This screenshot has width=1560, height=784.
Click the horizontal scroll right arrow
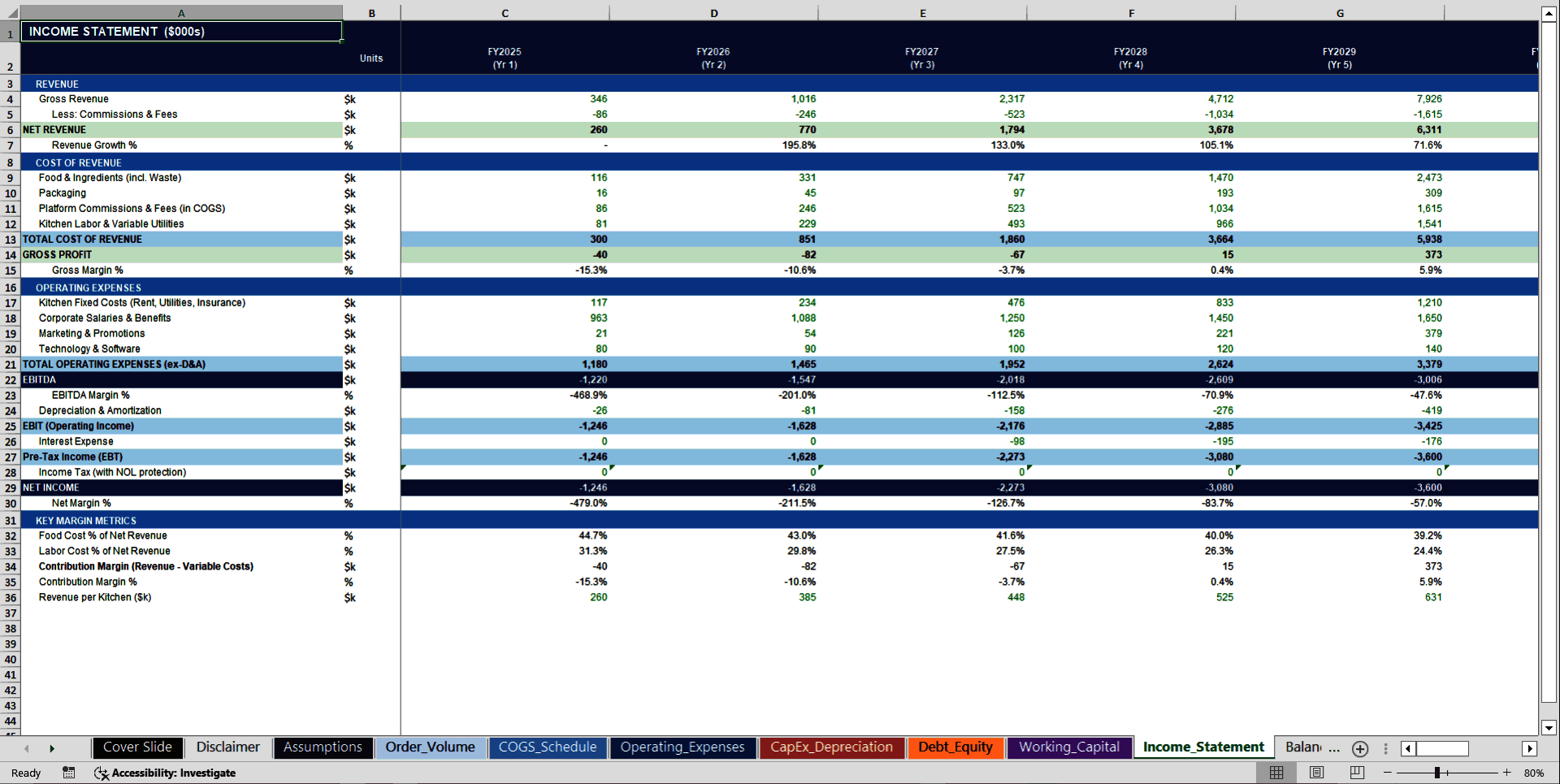tap(1531, 748)
